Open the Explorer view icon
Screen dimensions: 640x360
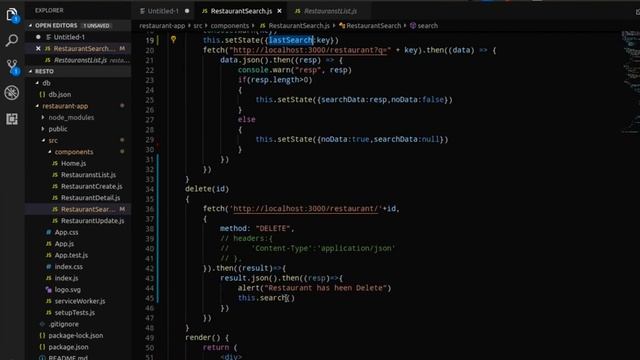(x=12, y=15)
